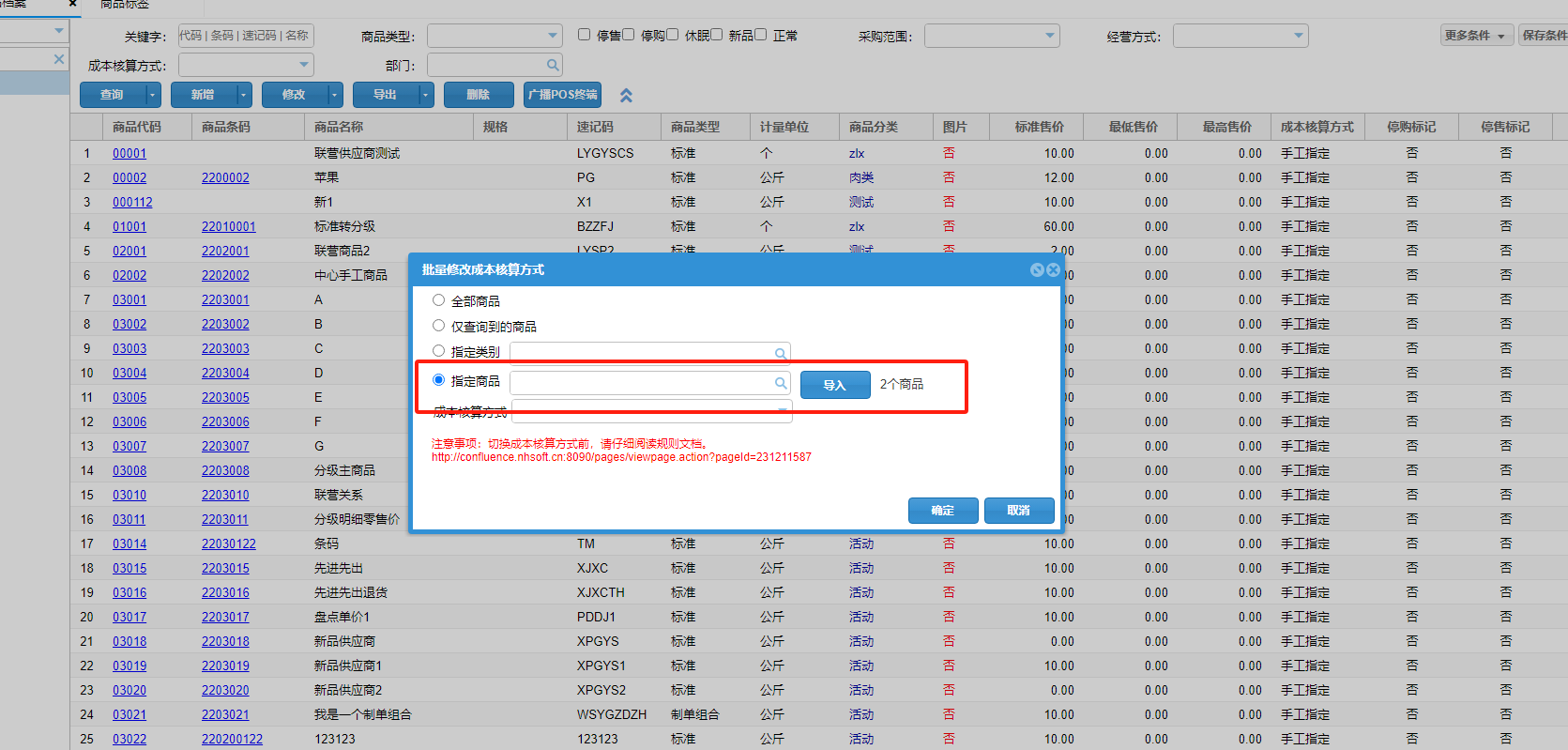The image size is (1568, 750).
Task: Focus the 关键字 search input
Action: [246, 36]
